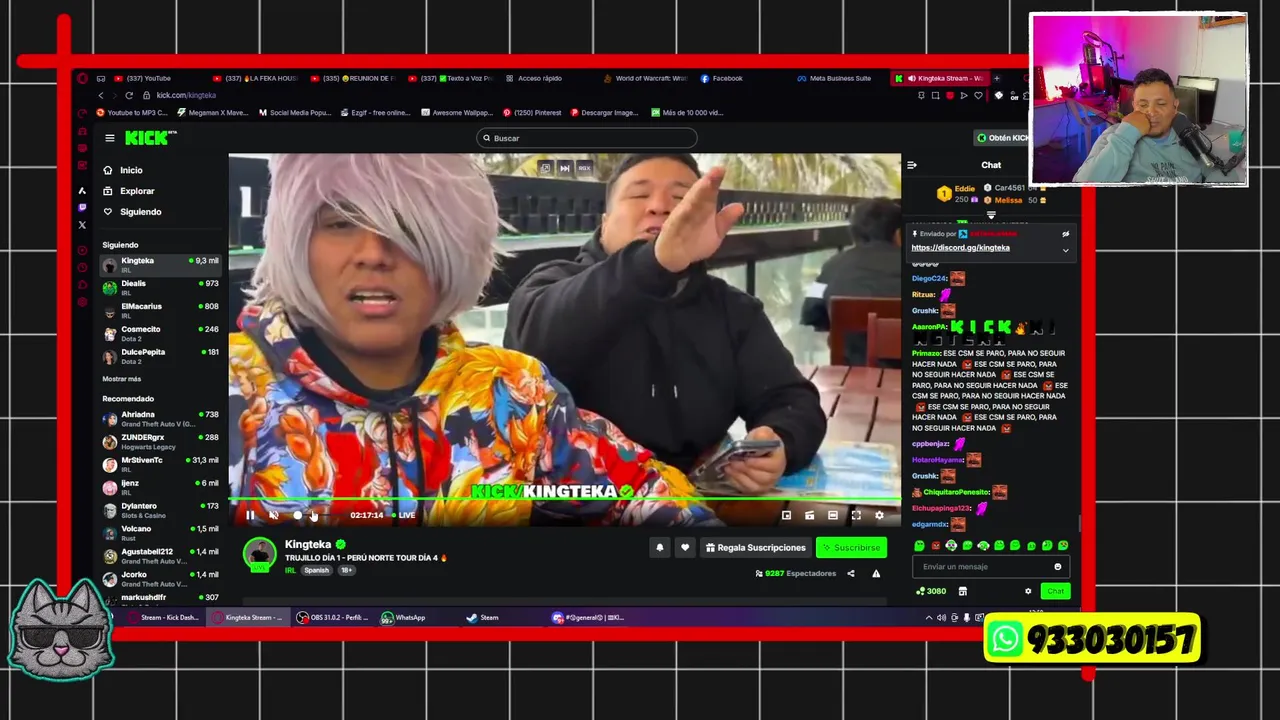Viewport: 1280px width, 720px height.
Task: Open the Youtube to MP3 bookmark
Action: [132, 112]
